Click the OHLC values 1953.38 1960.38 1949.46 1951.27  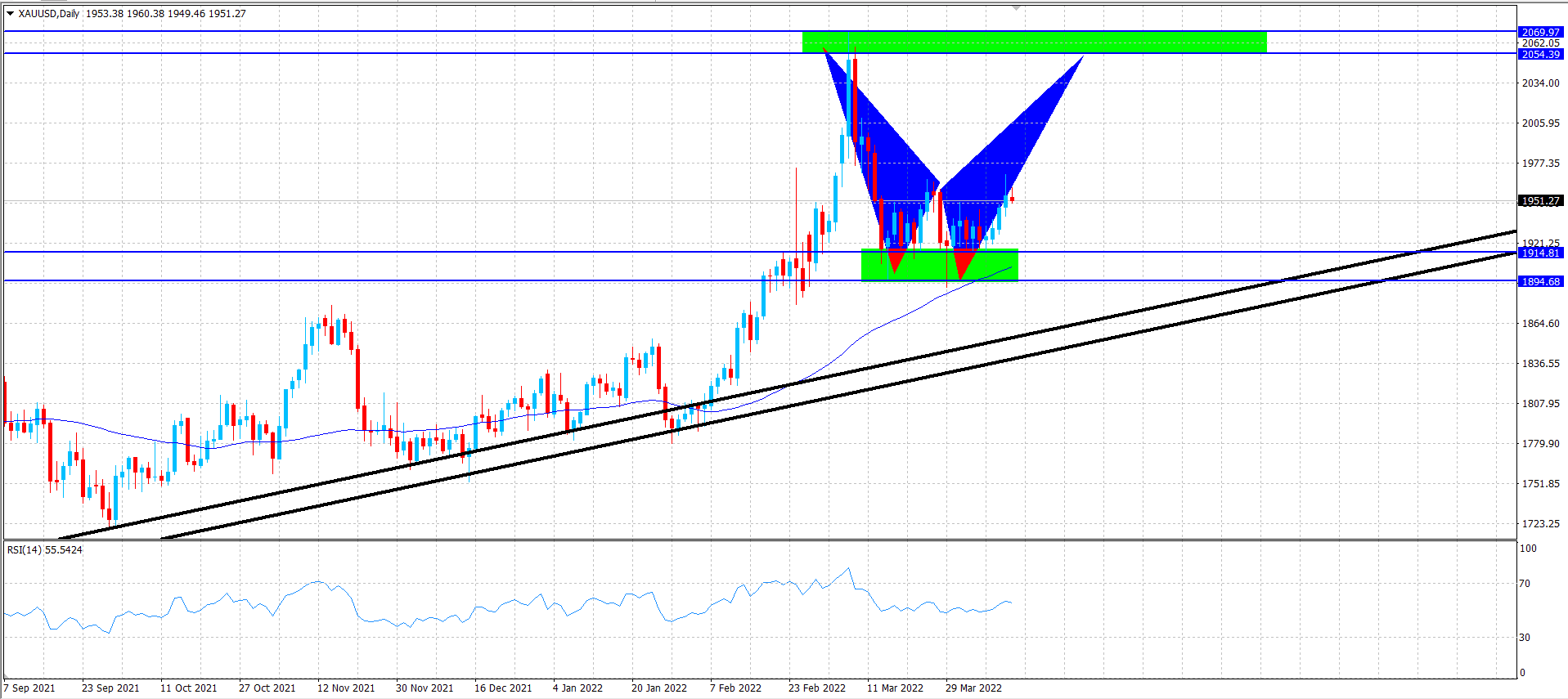click(166, 13)
